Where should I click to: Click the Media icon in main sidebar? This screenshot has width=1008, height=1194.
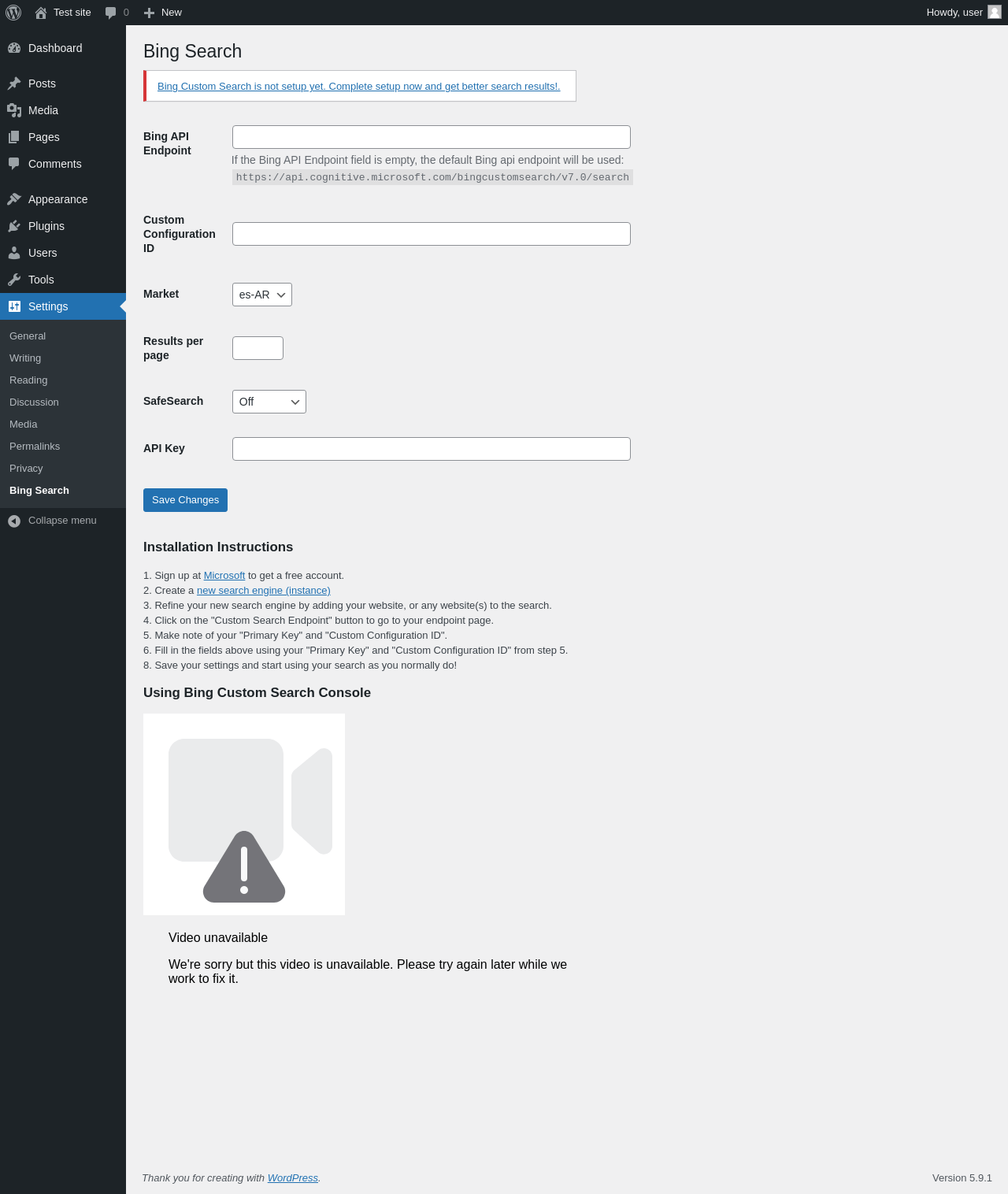(x=14, y=110)
